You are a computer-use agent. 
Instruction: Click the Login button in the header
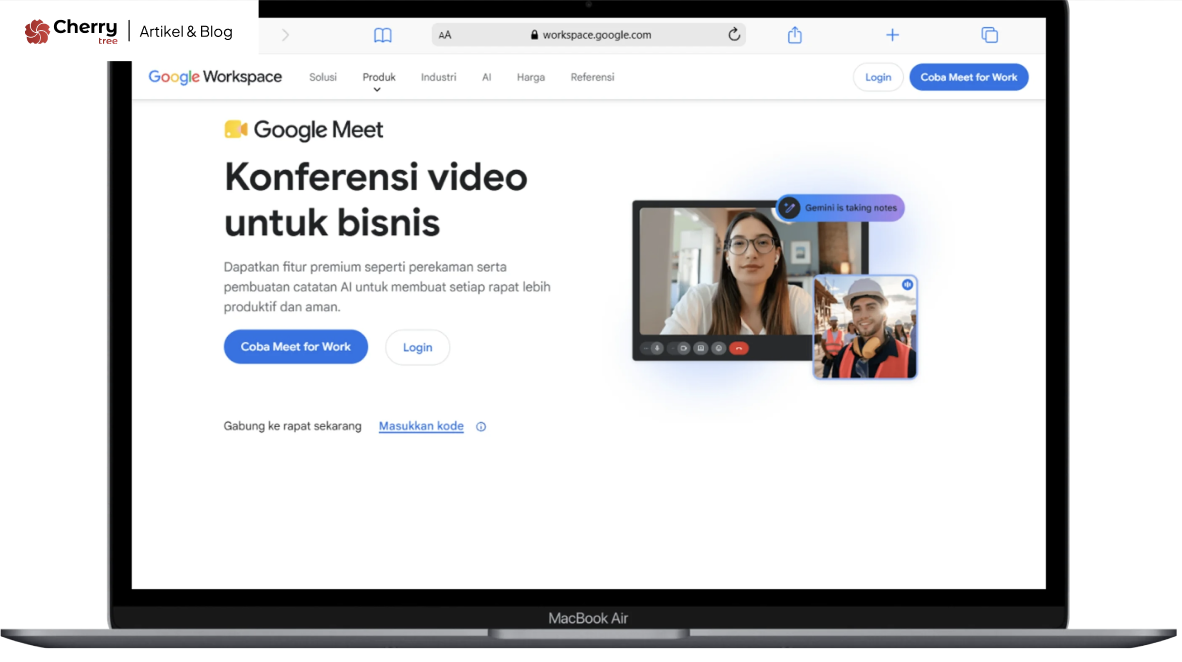(x=877, y=77)
